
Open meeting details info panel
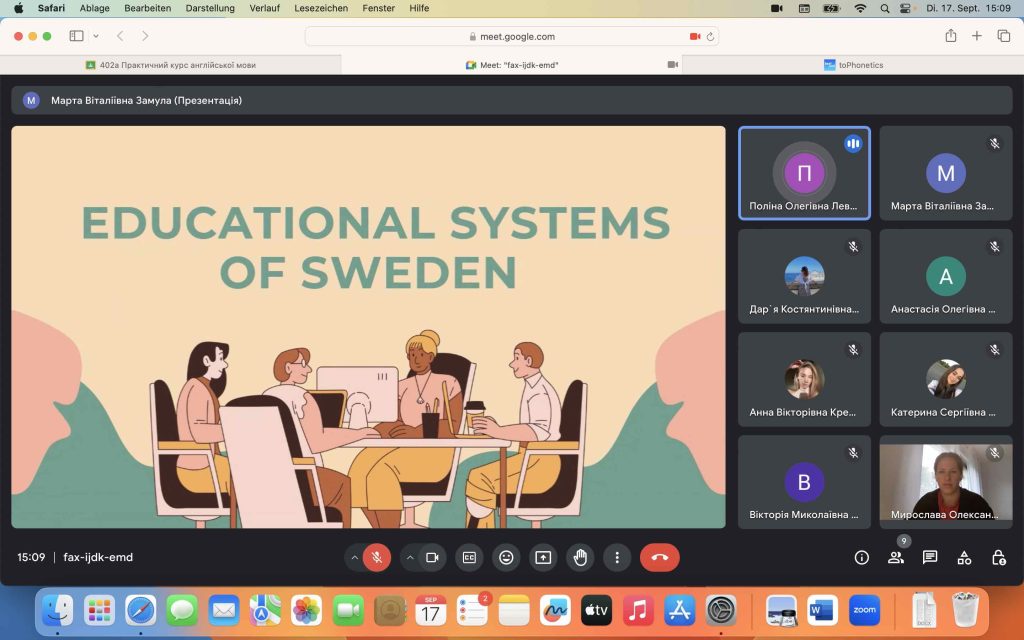(862, 557)
